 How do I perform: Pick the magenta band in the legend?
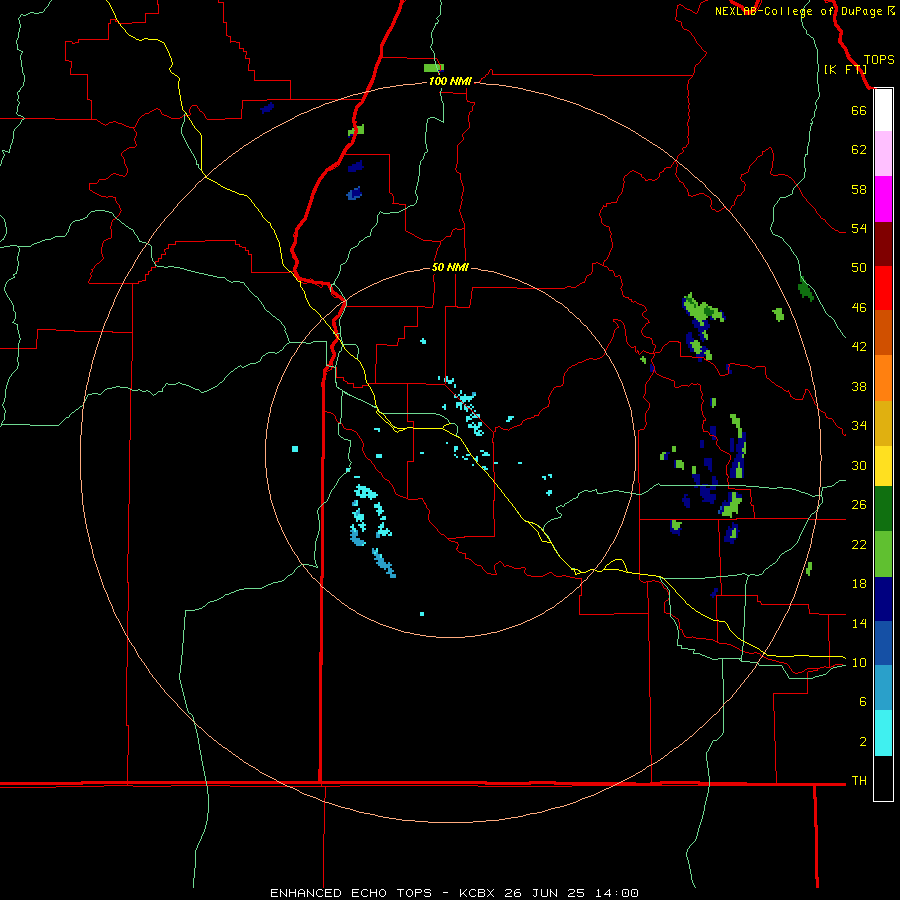click(x=883, y=199)
